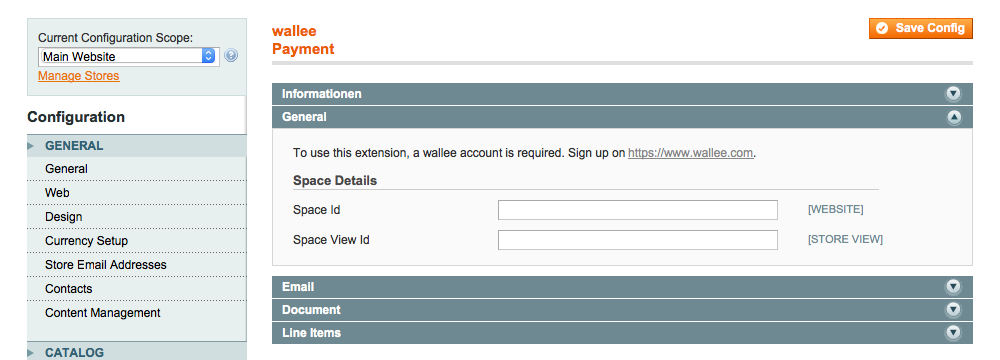
Task: Focus the Space View Id input field
Action: point(638,240)
